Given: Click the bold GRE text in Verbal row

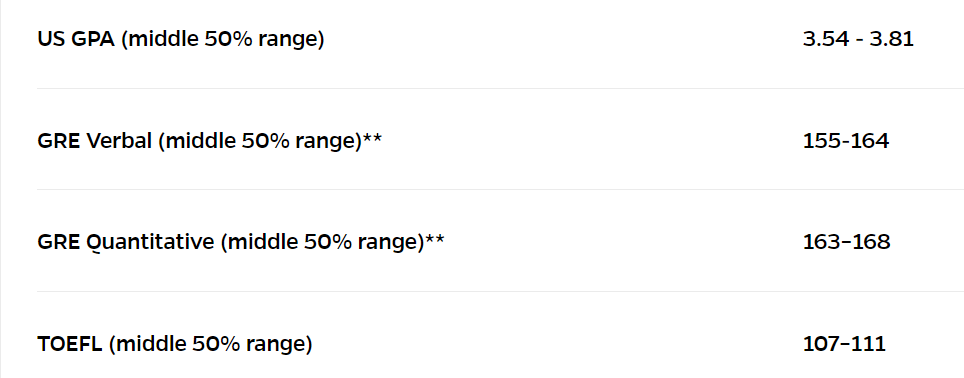Looking at the screenshot, I should coord(59,141).
